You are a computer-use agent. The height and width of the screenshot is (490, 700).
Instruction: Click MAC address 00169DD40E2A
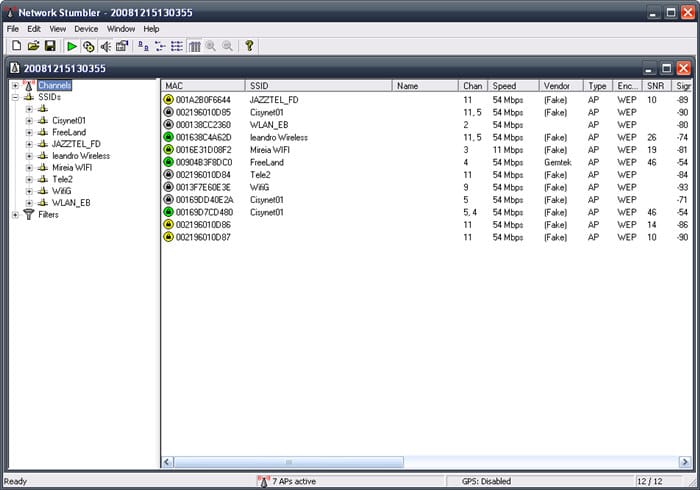[204, 199]
